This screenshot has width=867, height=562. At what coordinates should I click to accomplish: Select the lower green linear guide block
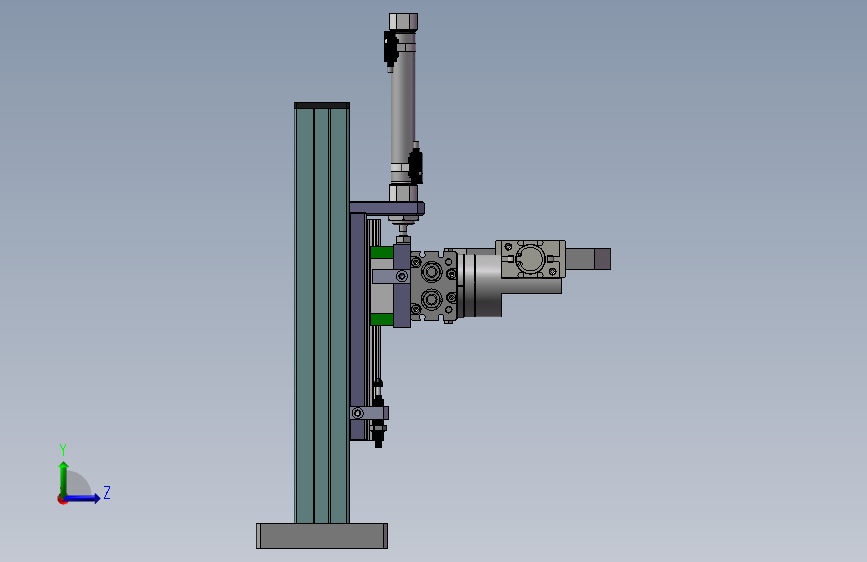[x=382, y=319]
